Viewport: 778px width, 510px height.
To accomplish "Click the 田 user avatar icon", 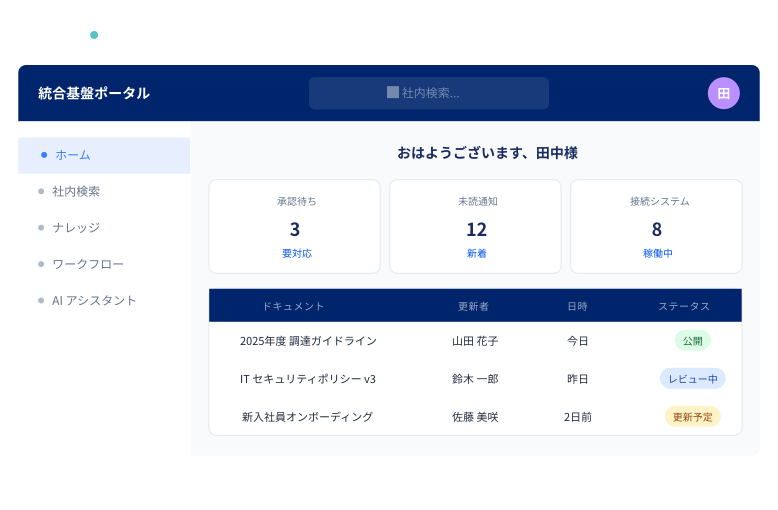I will 723,93.
